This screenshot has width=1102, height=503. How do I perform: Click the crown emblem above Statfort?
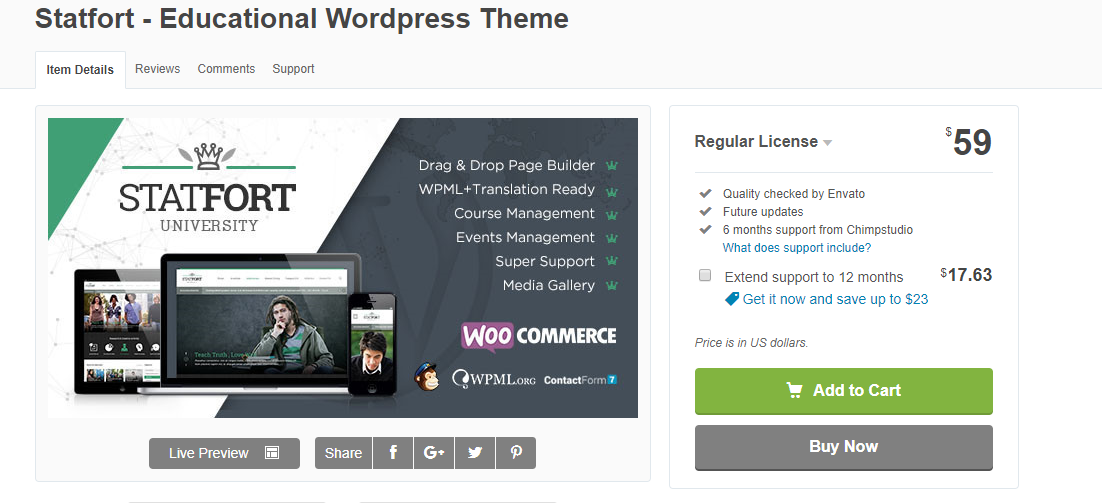pos(208,157)
